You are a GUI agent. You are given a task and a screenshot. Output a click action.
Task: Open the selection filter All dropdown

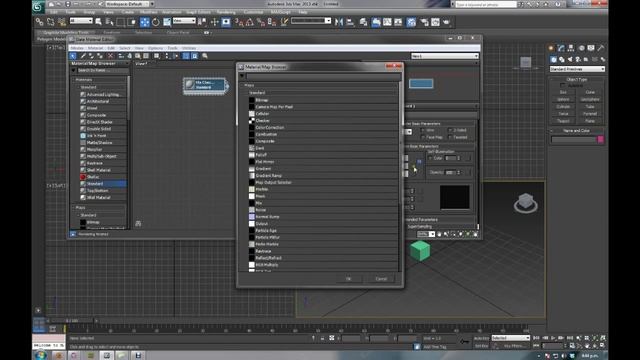81,21
